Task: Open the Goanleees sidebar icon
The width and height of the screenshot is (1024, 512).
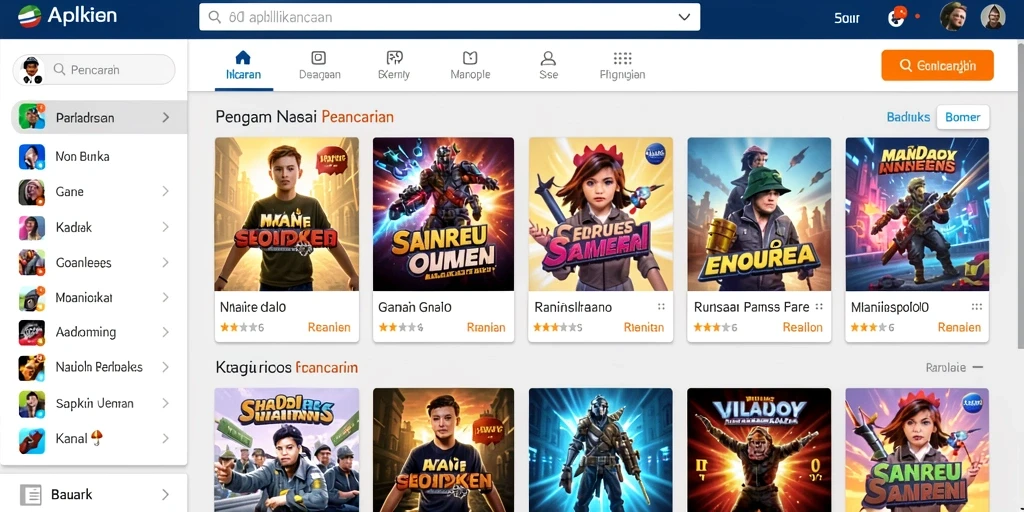Action: 31,263
